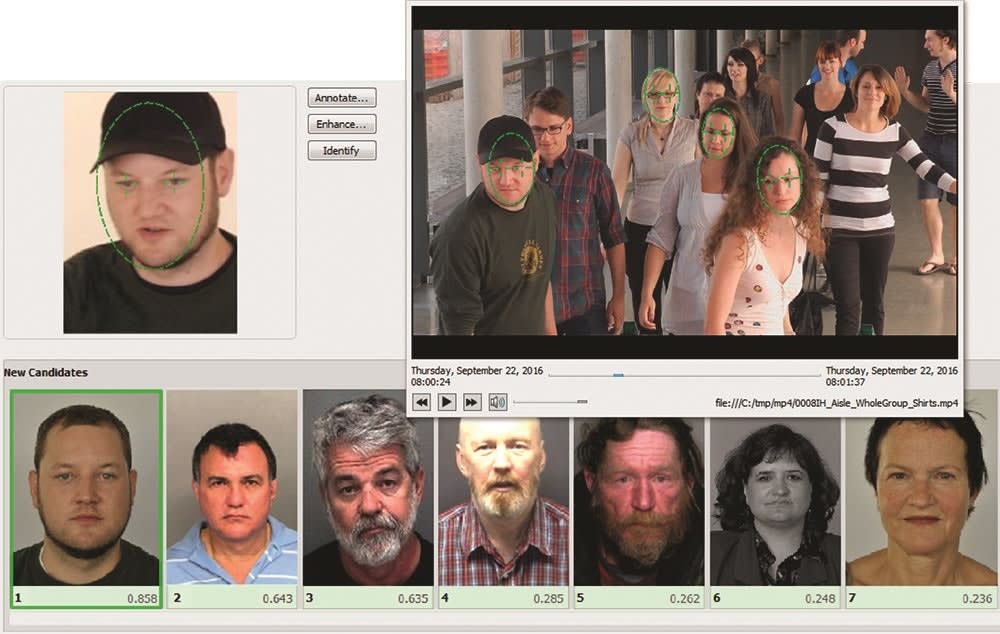Select candidate 2 thumbnail scored 0.643
1000x634 pixels.
(x=232, y=488)
